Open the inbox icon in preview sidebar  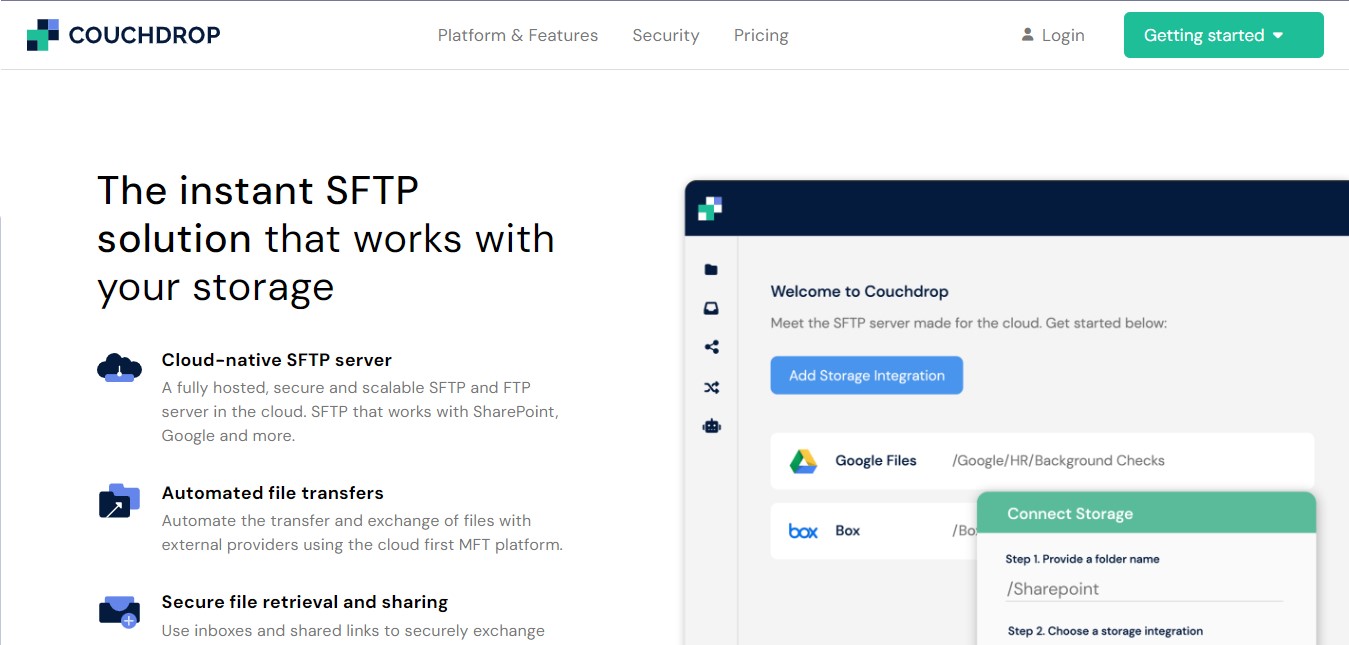coord(711,309)
